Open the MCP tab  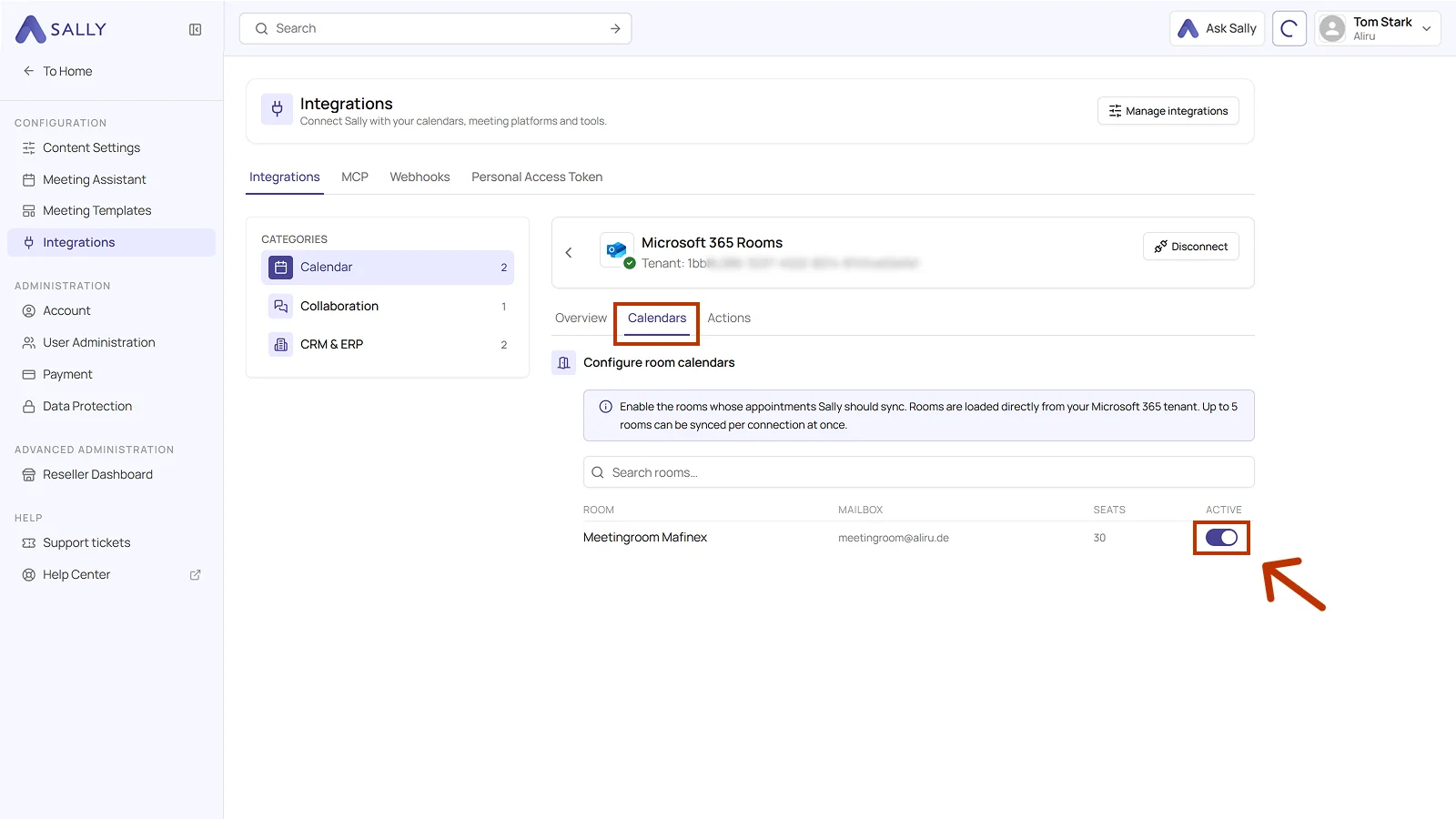click(355, 177)
